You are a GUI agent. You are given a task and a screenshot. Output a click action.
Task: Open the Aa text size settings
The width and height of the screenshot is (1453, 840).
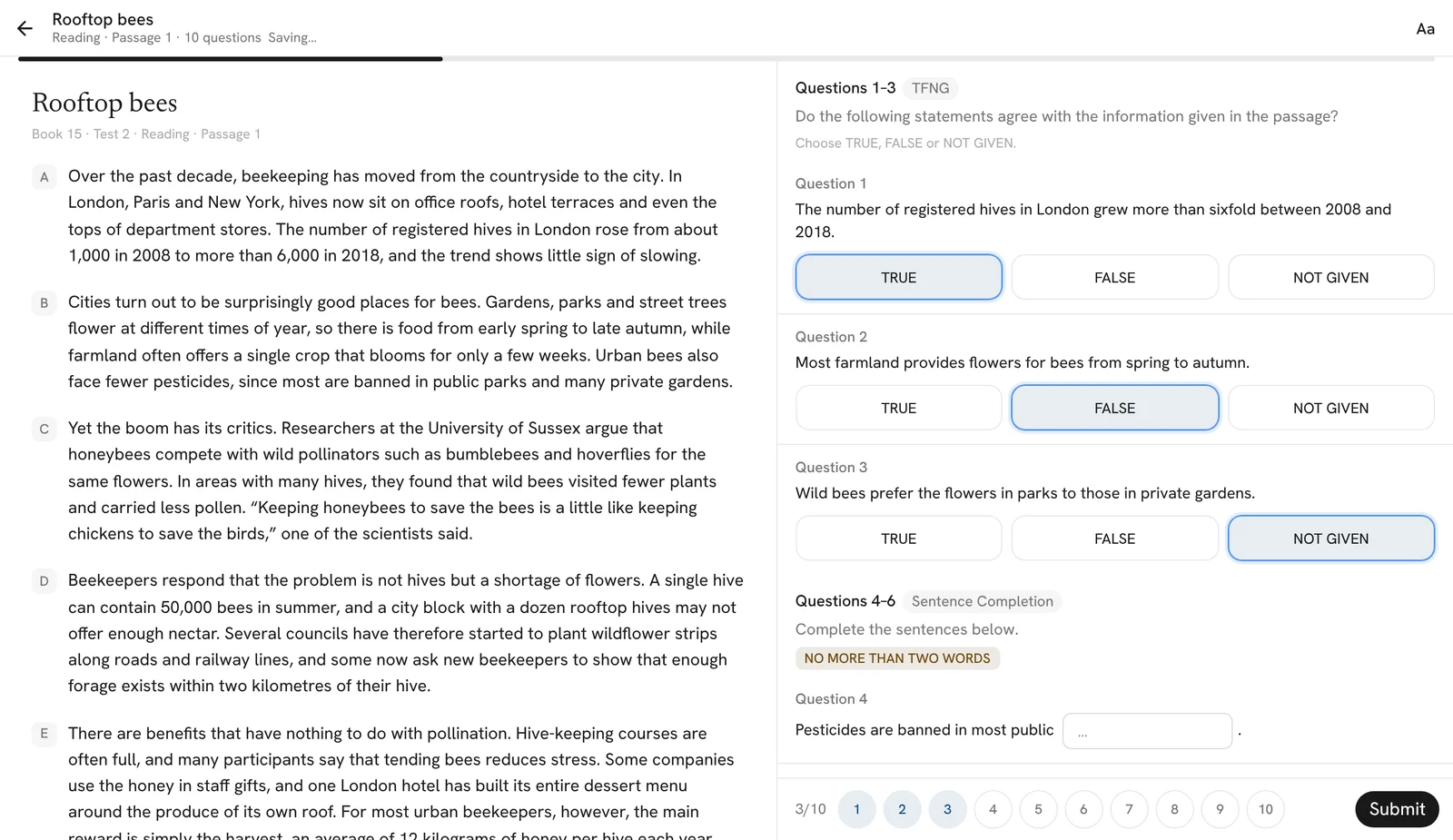coord(1425,29)
